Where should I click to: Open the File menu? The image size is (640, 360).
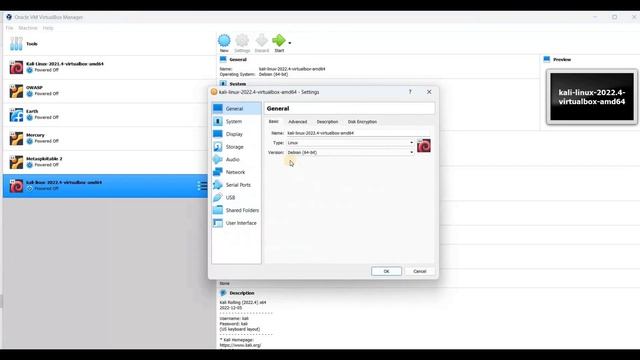point(9,28)
